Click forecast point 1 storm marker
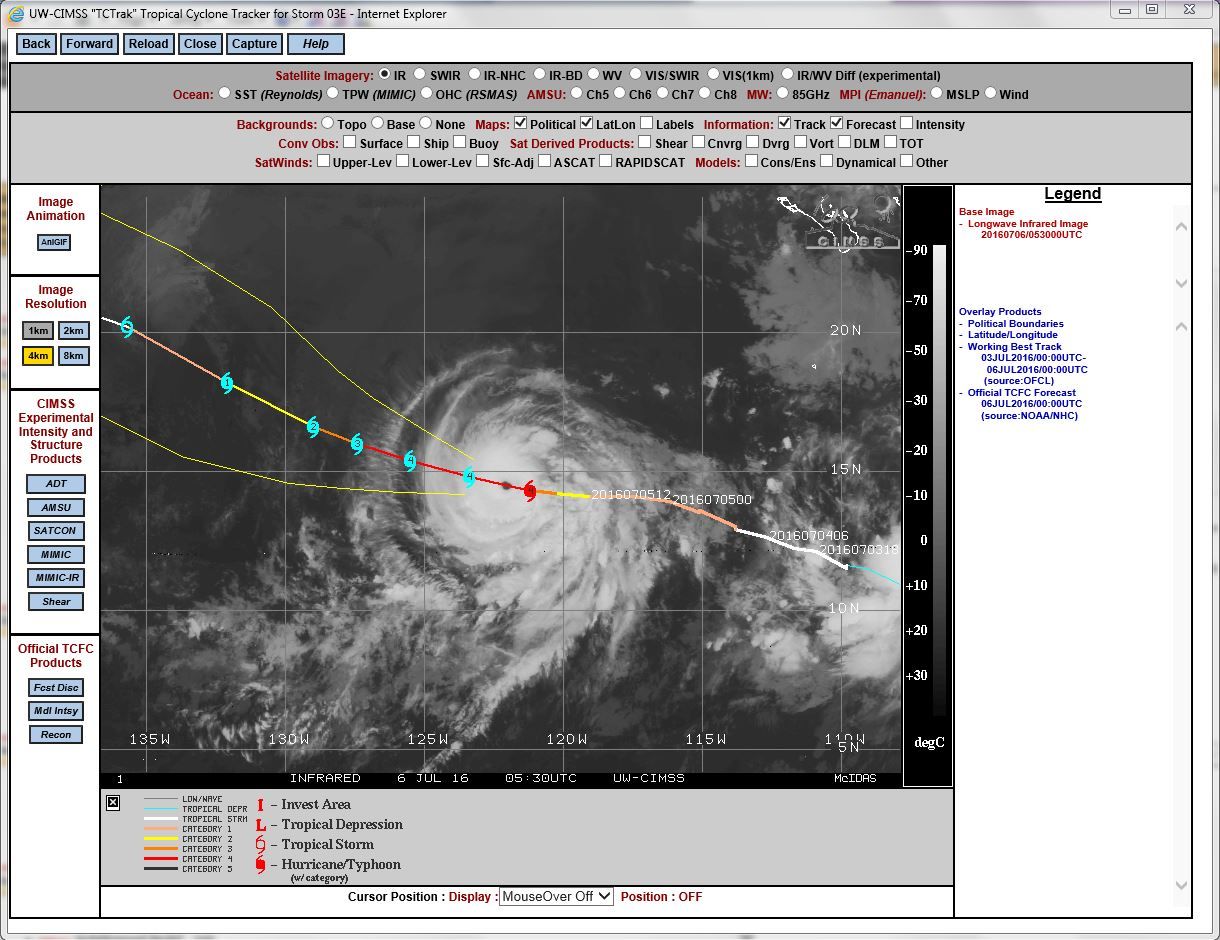Screen dimensions: 1220x940 pyautogui.click(x=228, y=383)
